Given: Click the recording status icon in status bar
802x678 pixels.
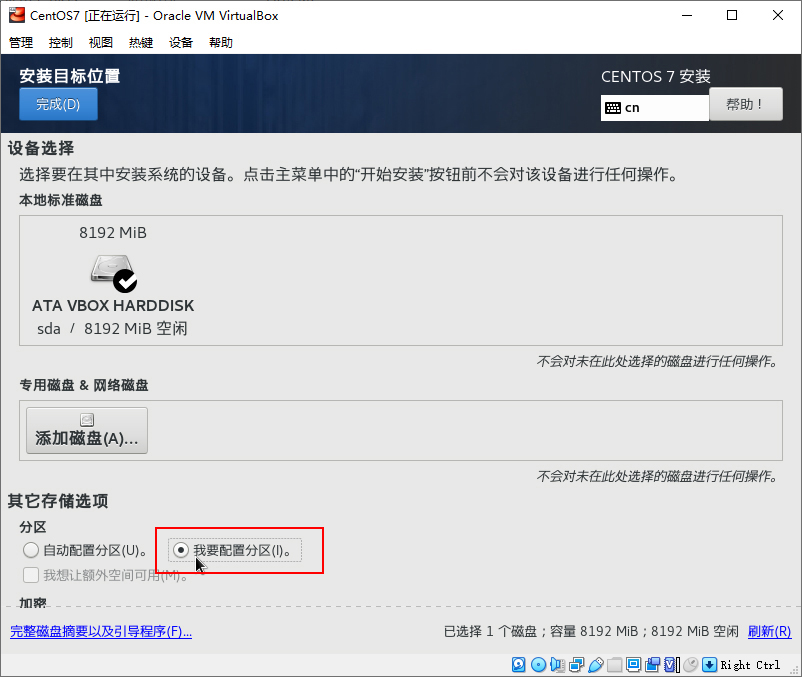Looking at the screenshot, I should click(x=652, y=665).
